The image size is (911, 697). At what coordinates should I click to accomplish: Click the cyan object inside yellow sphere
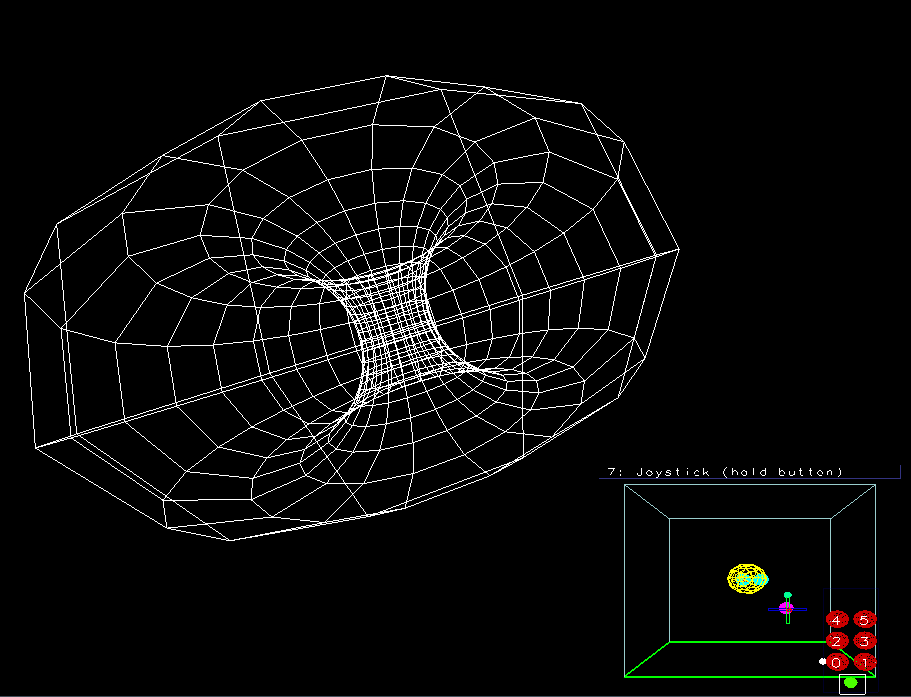[x=747, y=578]
